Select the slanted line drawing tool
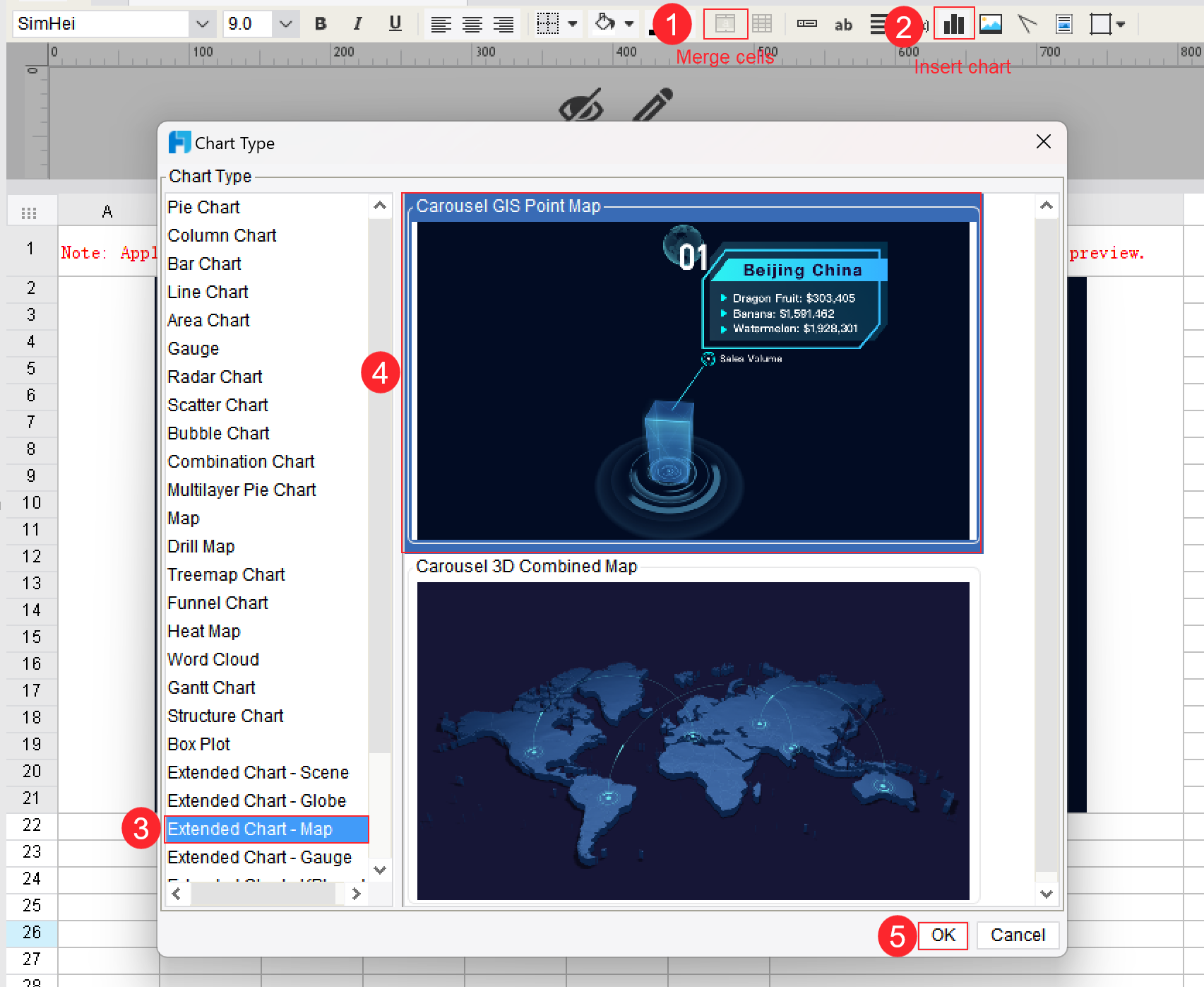This screenshot has height=987, width=1204. [x=1027, y=23]
